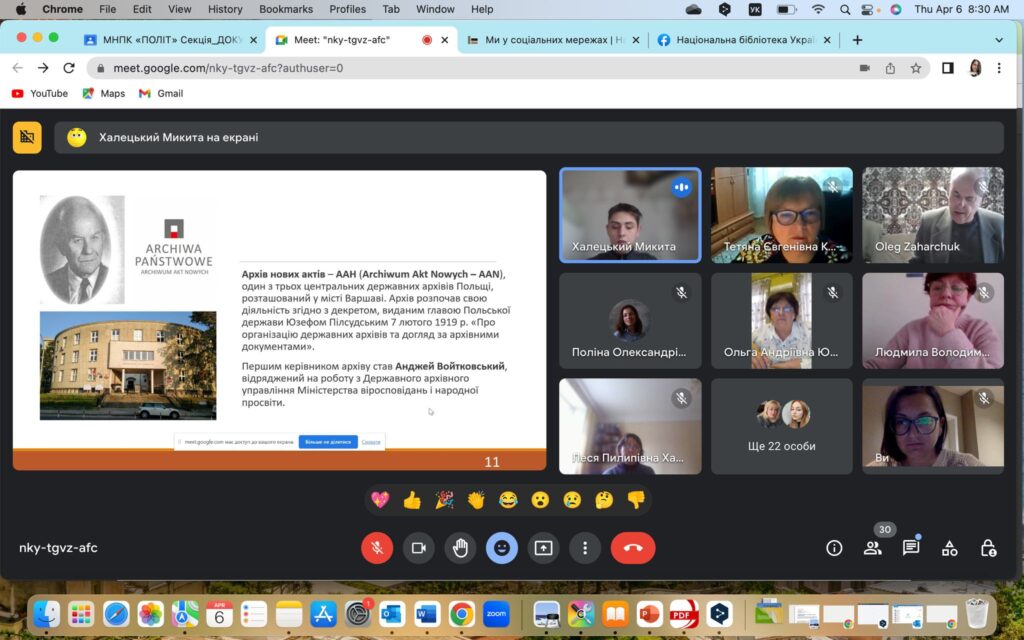1024x640 pixels.
Task: Open the activities shapes icon
Action: [x=950, y=548]
